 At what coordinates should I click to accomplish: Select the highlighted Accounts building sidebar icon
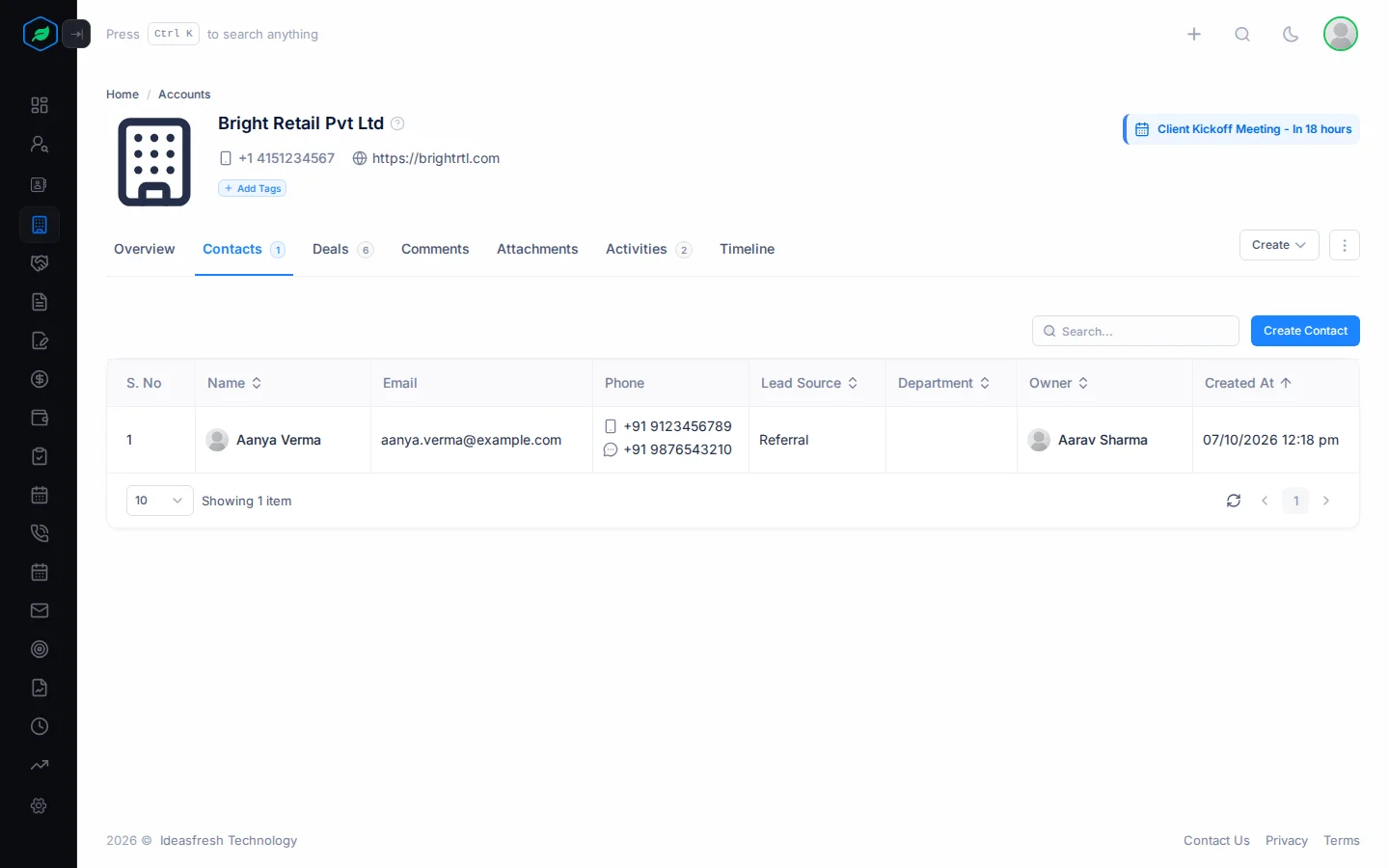(40, 225)
